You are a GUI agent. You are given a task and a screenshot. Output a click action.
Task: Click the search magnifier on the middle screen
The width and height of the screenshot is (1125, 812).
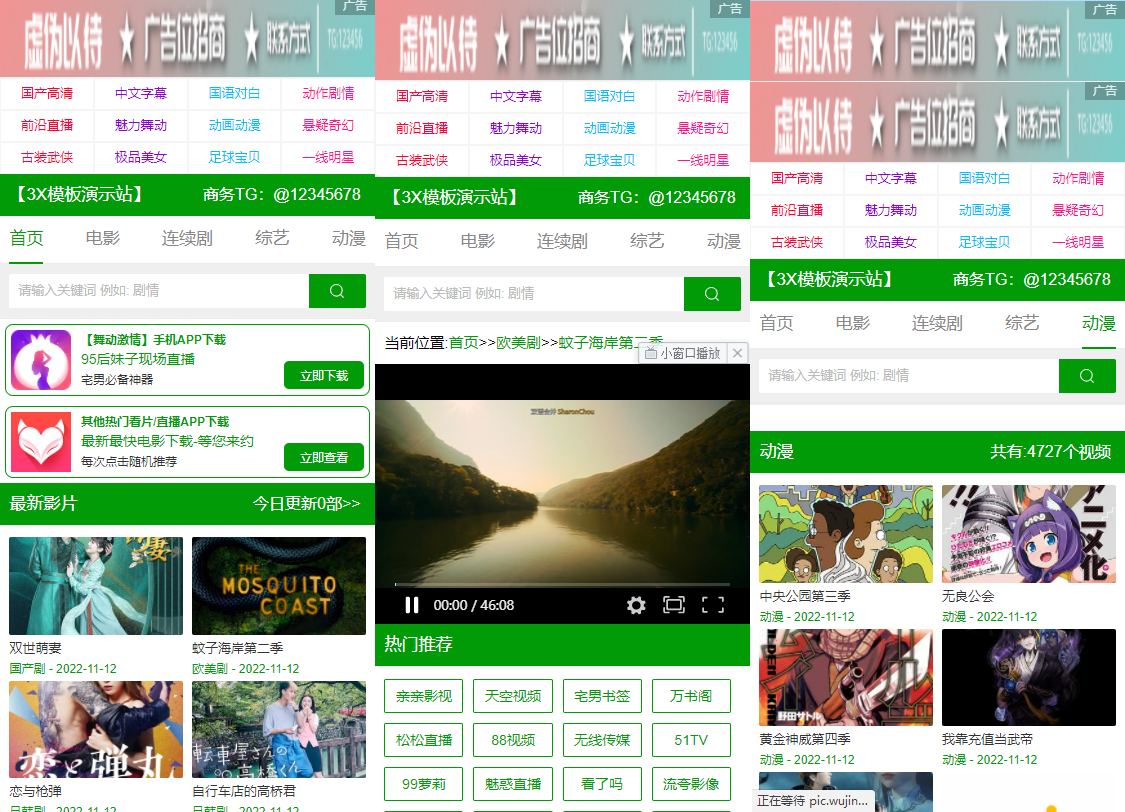[x=712, y=293]
